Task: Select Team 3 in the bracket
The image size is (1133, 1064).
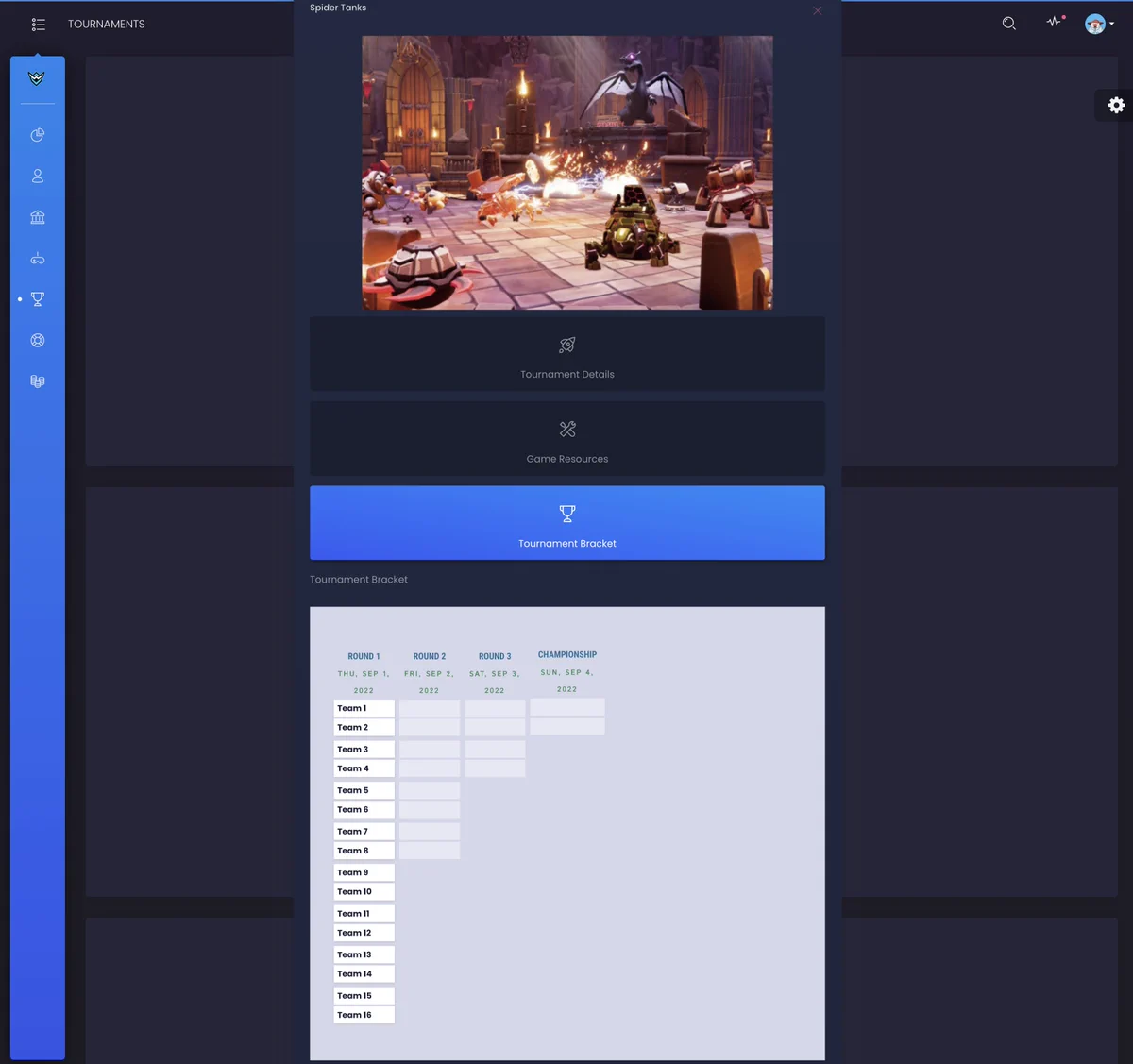Action: [364, 750]
